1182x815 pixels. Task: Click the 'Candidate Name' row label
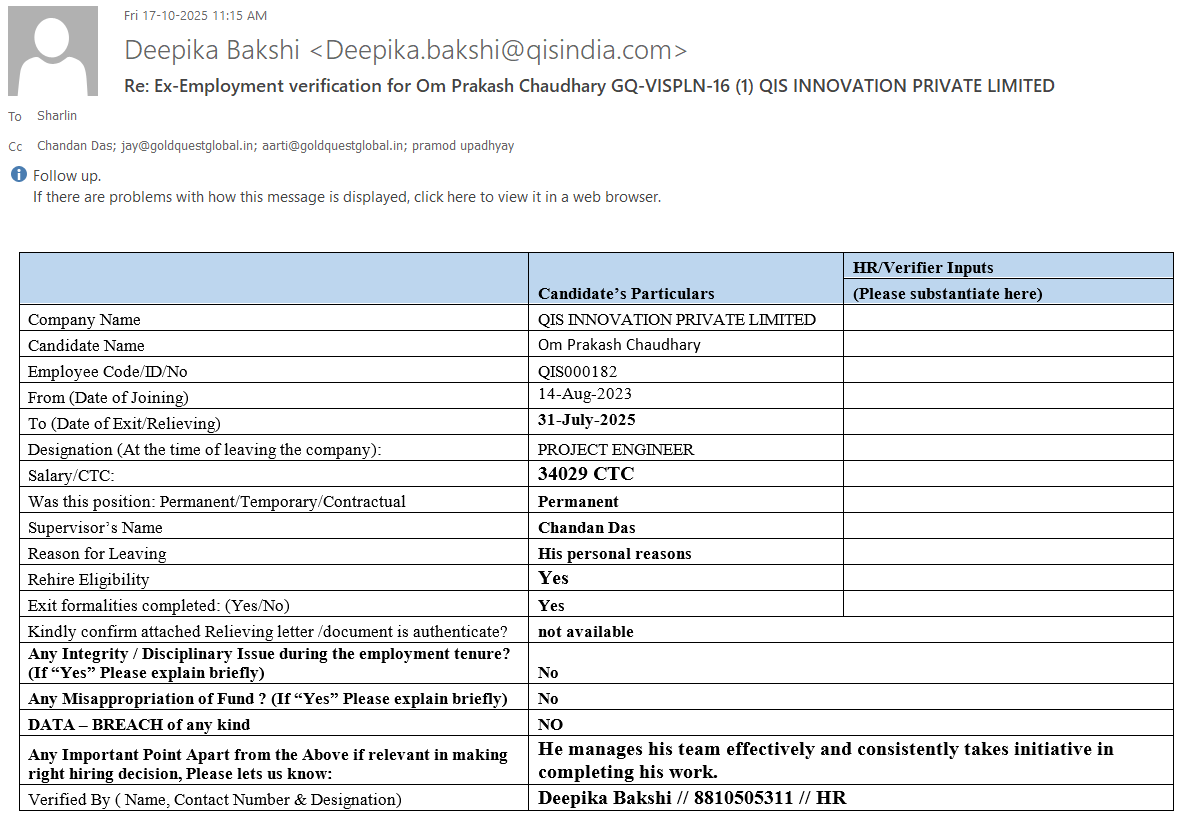click(x=86, y=345)
